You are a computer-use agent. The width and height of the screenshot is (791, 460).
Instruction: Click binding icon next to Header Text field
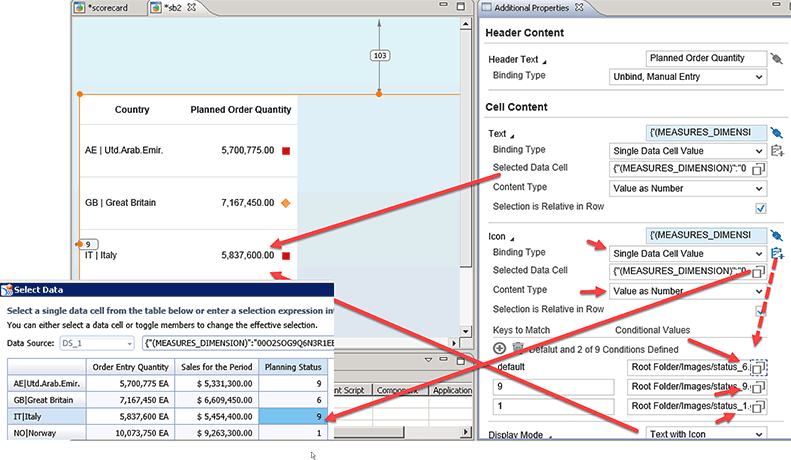click(777, 58)
